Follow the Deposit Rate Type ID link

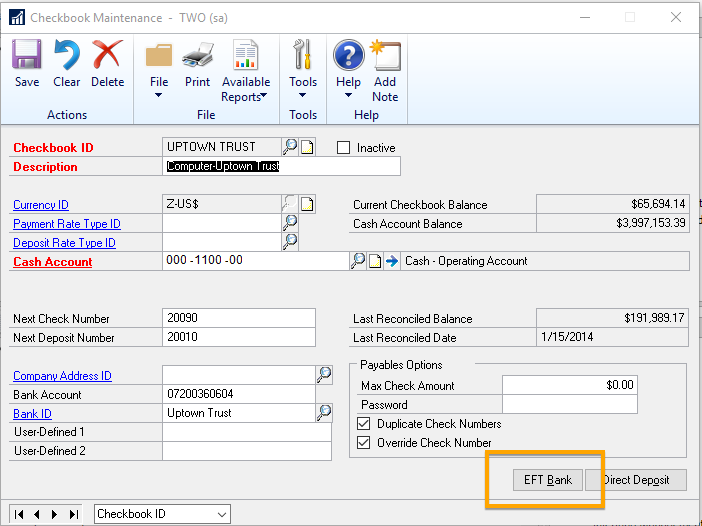coord(64,243)
